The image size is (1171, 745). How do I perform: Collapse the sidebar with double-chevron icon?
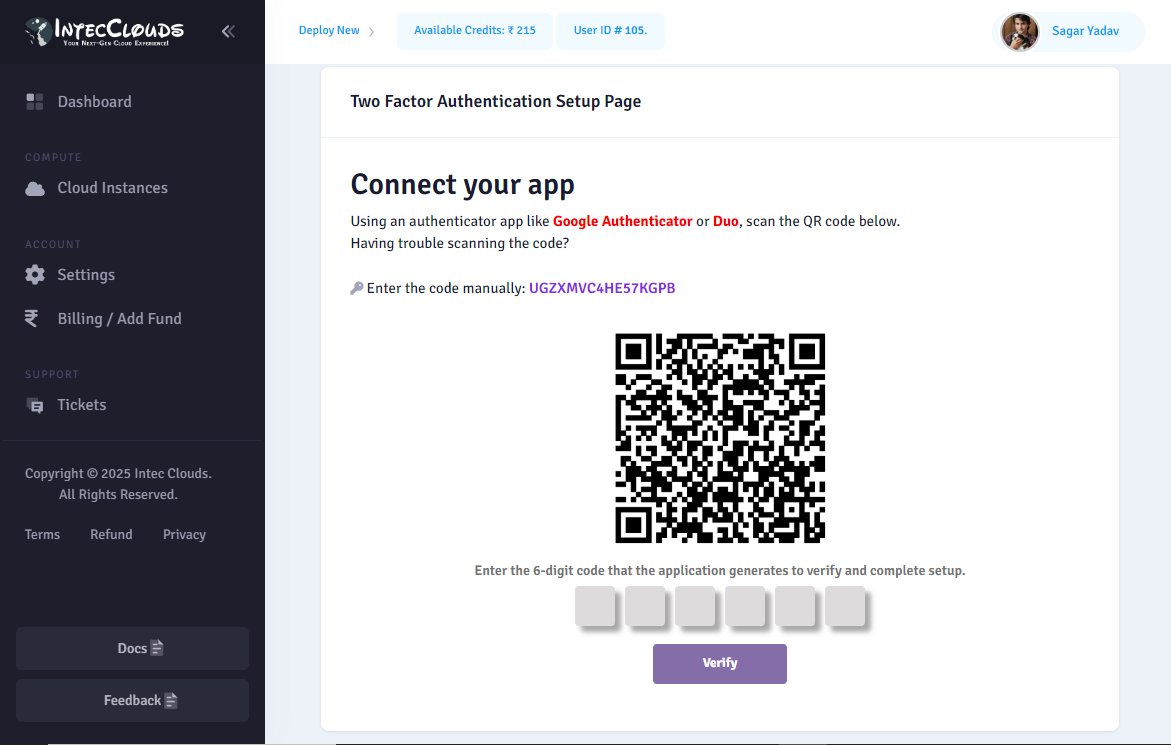(229, 31)
